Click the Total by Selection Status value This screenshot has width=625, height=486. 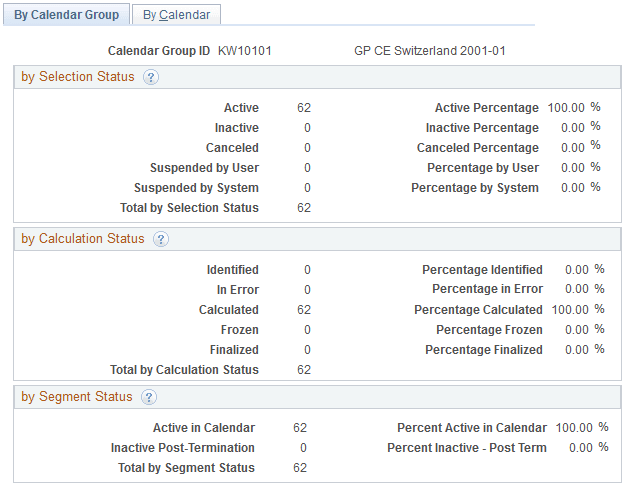pyautogui.click(x=304, y=208)
